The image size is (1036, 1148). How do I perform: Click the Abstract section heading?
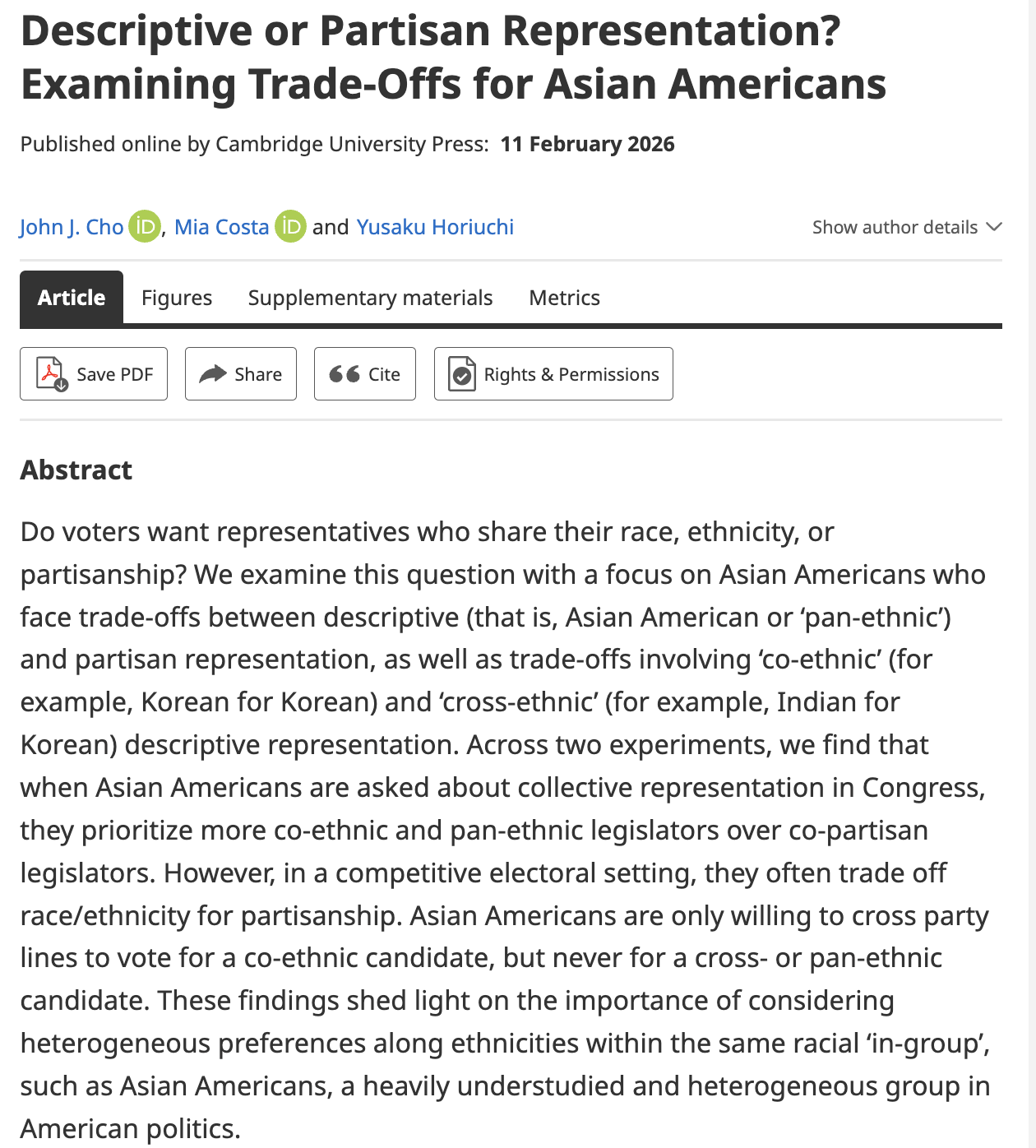[x=76, y=470]
